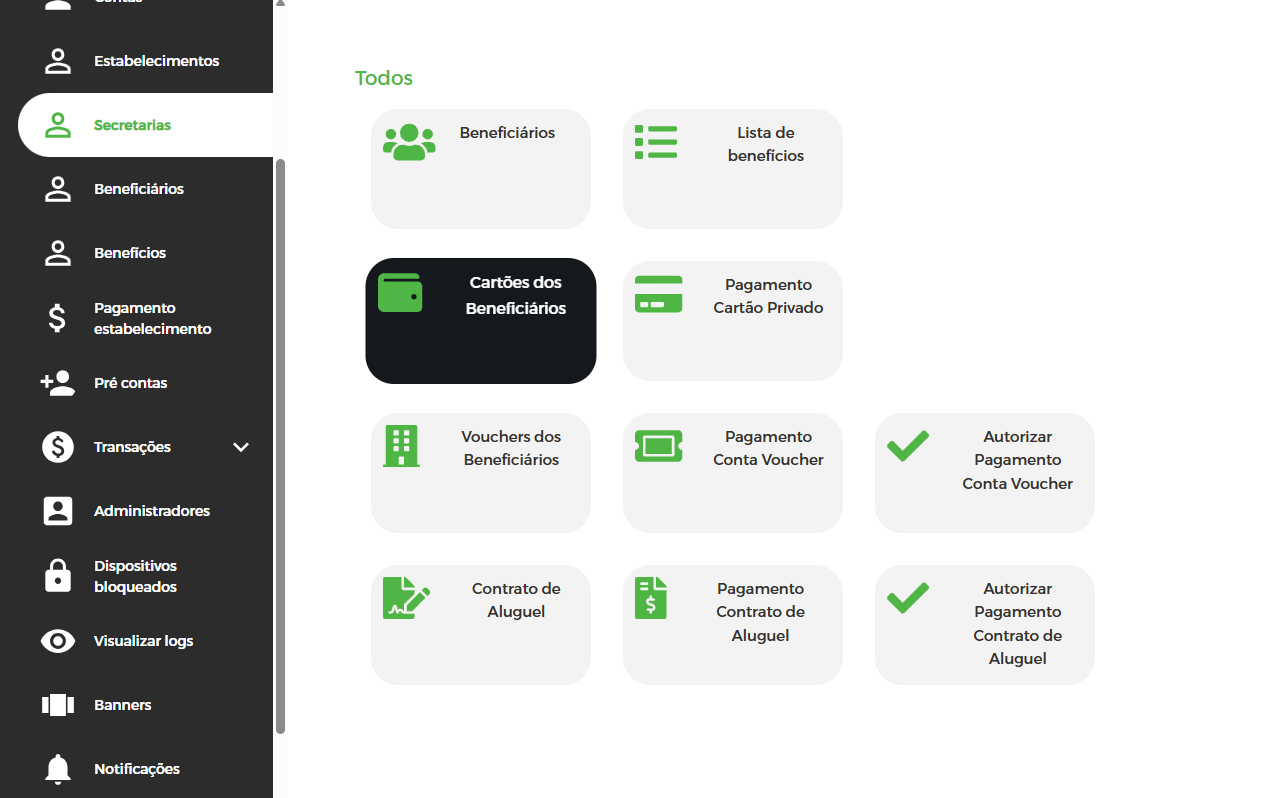Open the Pagamento estabelecimento sidebar link
Image resolution: width=1279 pixels, height=798 pixels.
pos(152,318)
